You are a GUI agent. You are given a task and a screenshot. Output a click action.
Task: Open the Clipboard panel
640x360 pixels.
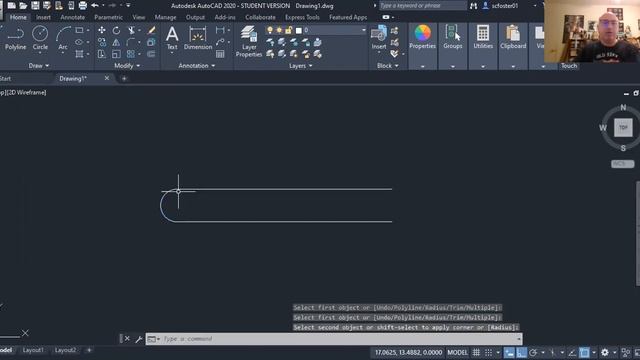coord(513,38)
